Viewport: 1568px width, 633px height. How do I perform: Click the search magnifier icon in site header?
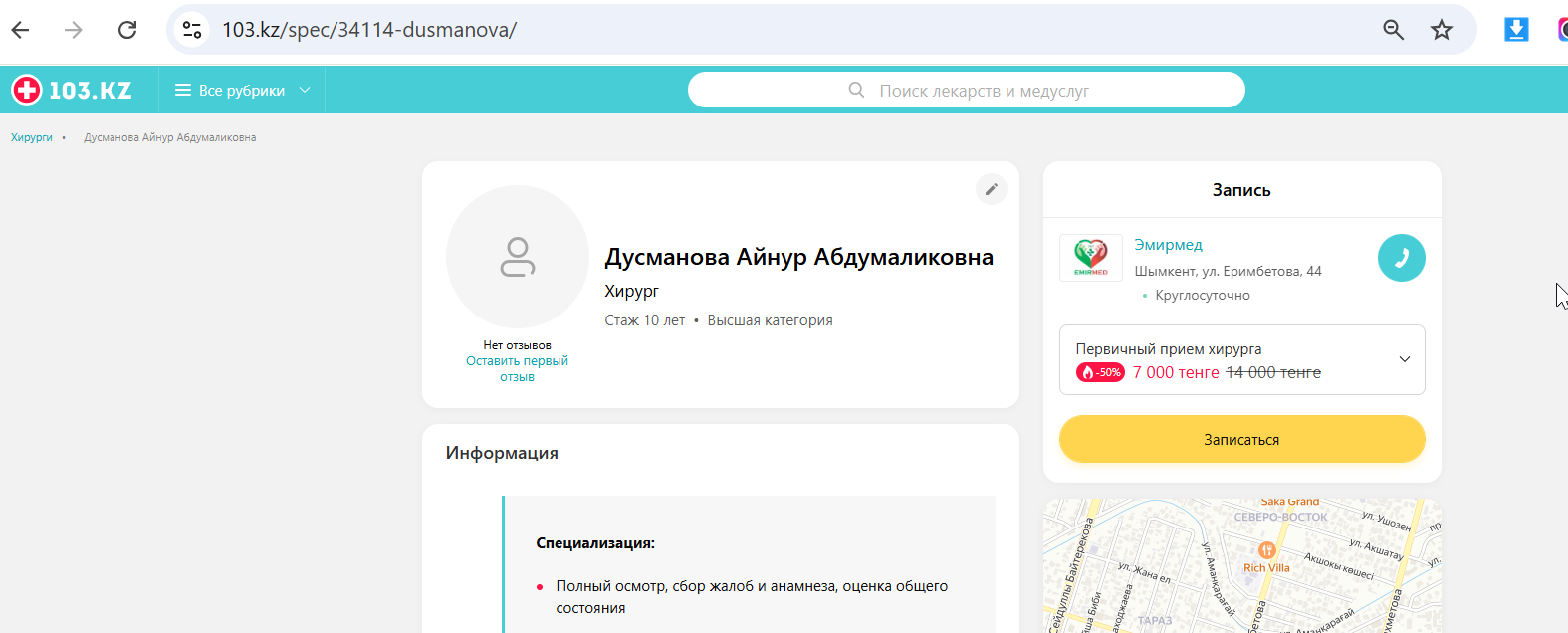click(x=856, y=90)
